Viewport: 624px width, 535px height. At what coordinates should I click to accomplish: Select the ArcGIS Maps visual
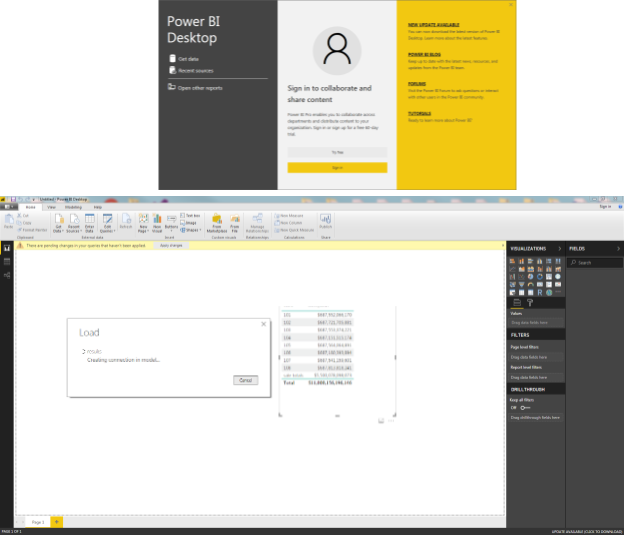click(549, 293)
